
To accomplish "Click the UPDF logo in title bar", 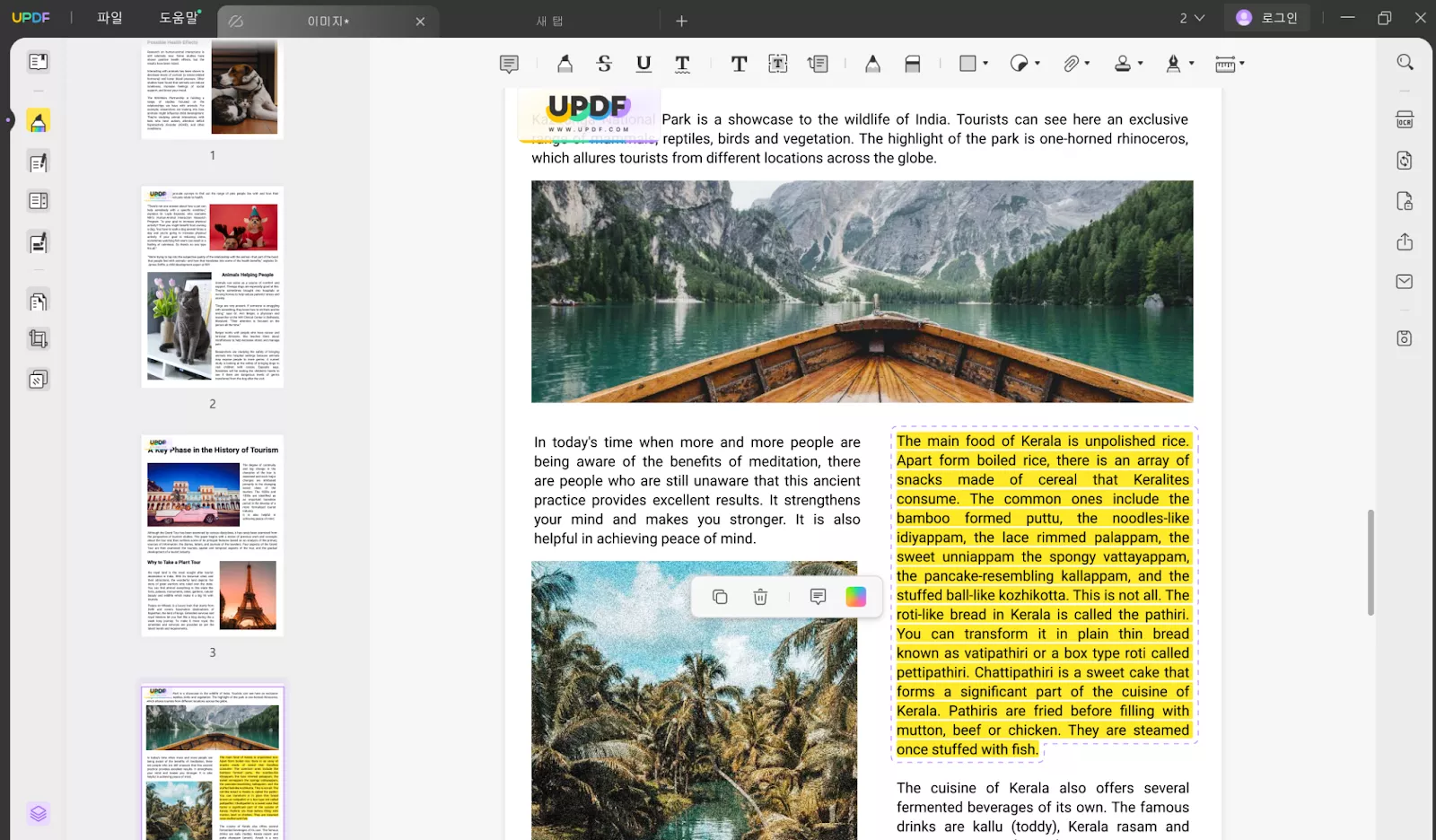I will (31, 18).
